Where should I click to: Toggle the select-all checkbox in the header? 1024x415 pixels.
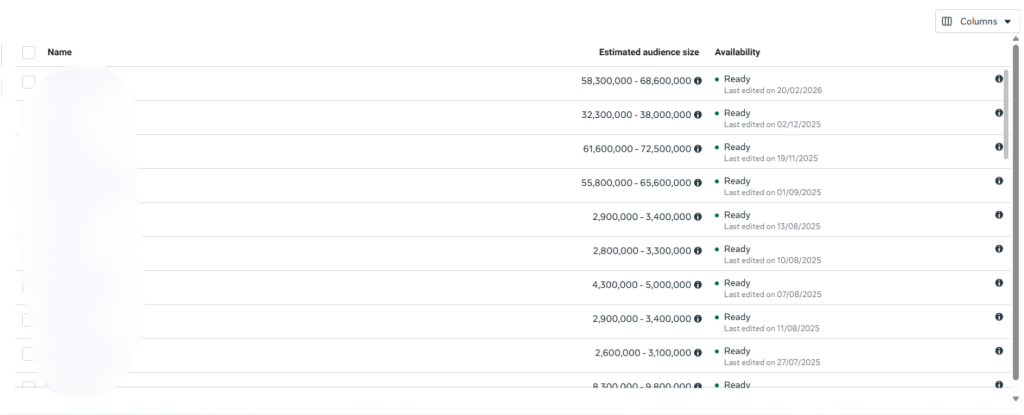coord(29,52)
